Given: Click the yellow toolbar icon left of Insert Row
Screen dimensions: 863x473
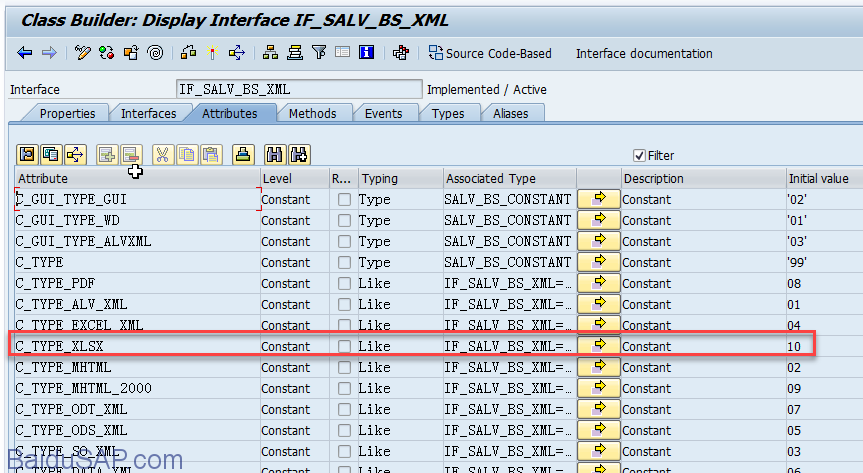Looking at the screenshot, I should (76, 155).
